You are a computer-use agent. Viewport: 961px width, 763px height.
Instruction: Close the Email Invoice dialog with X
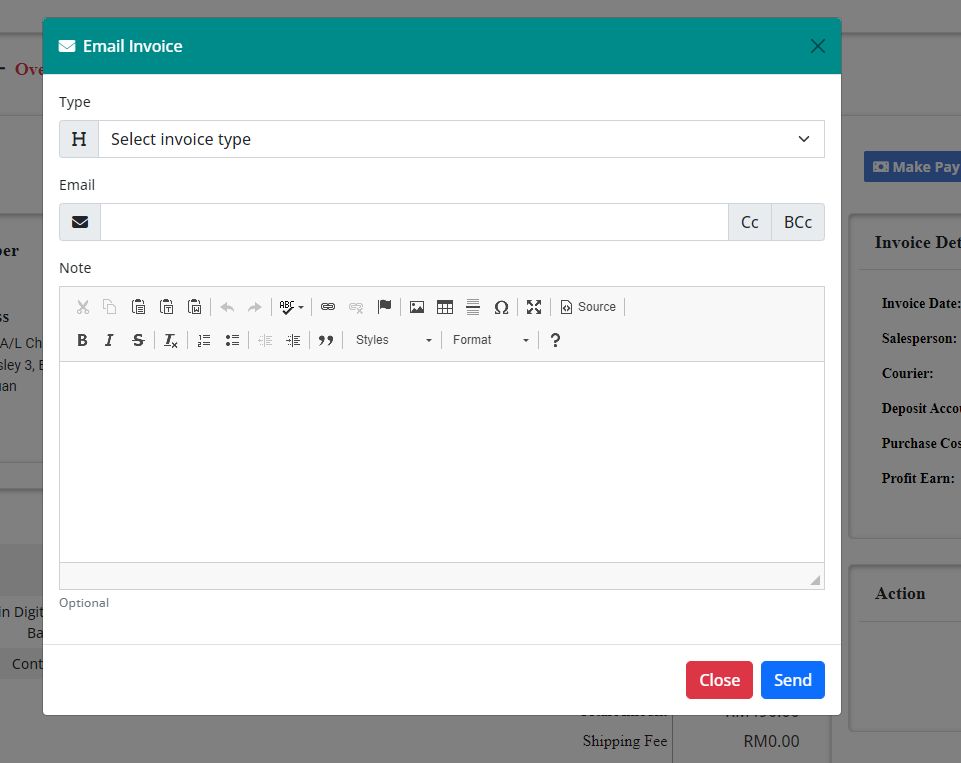(817, 46)
